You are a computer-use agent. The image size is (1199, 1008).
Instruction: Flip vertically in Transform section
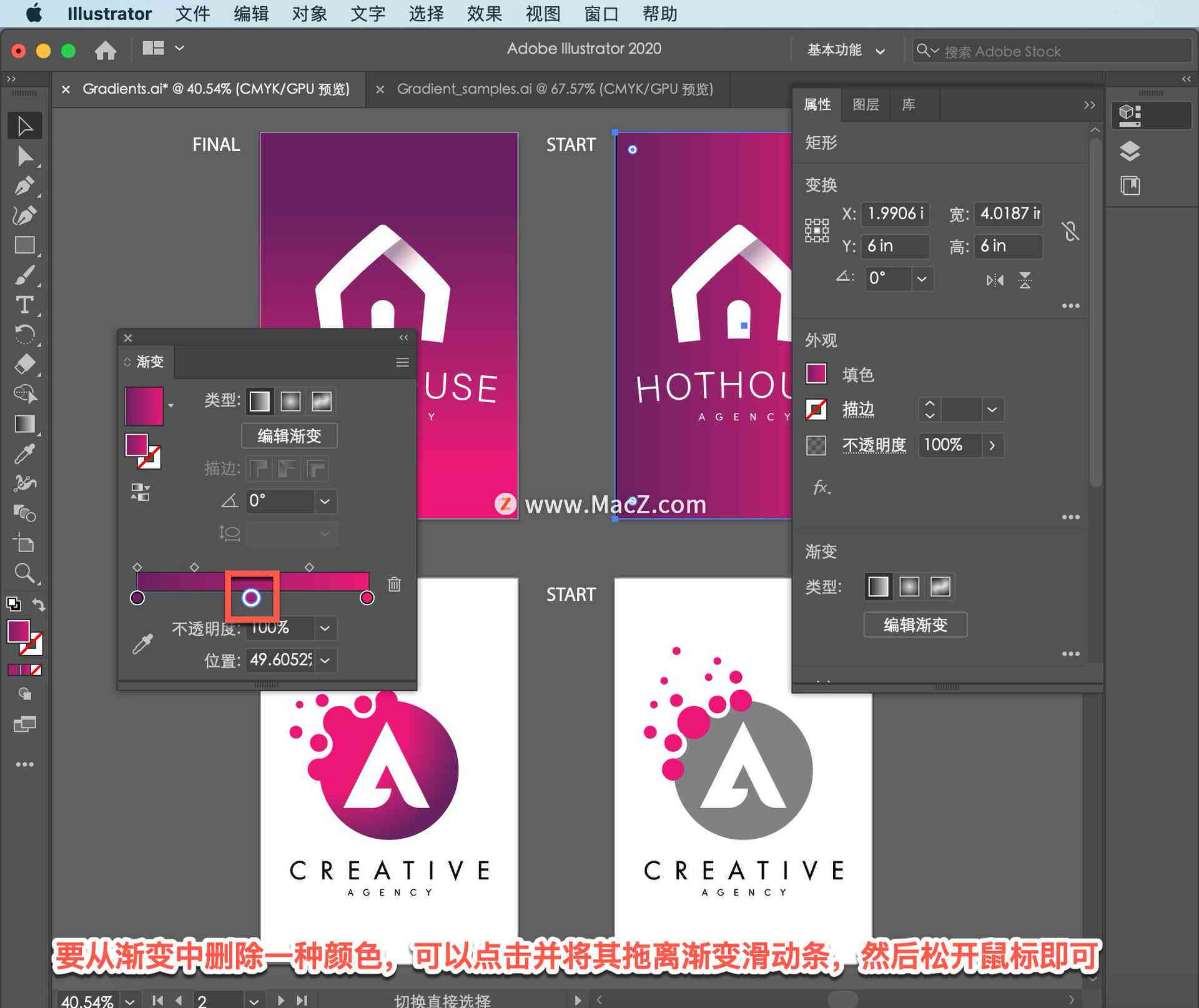1025,280
